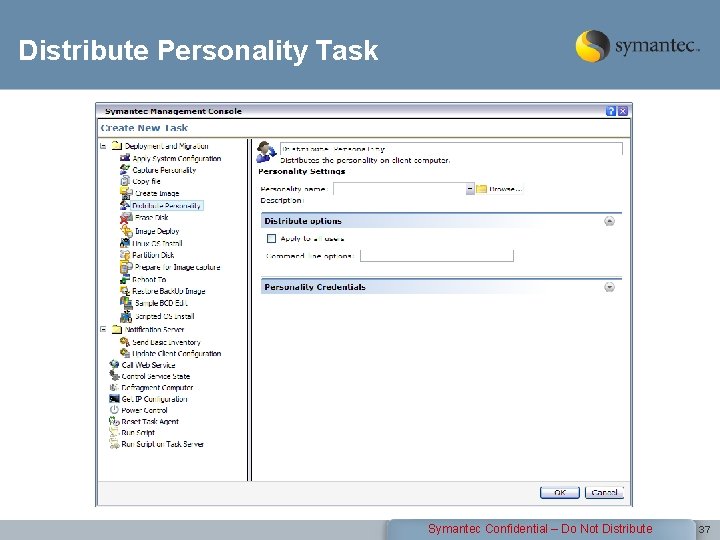Click the Restore BackUp Image icon

click(x=125, y=291)
